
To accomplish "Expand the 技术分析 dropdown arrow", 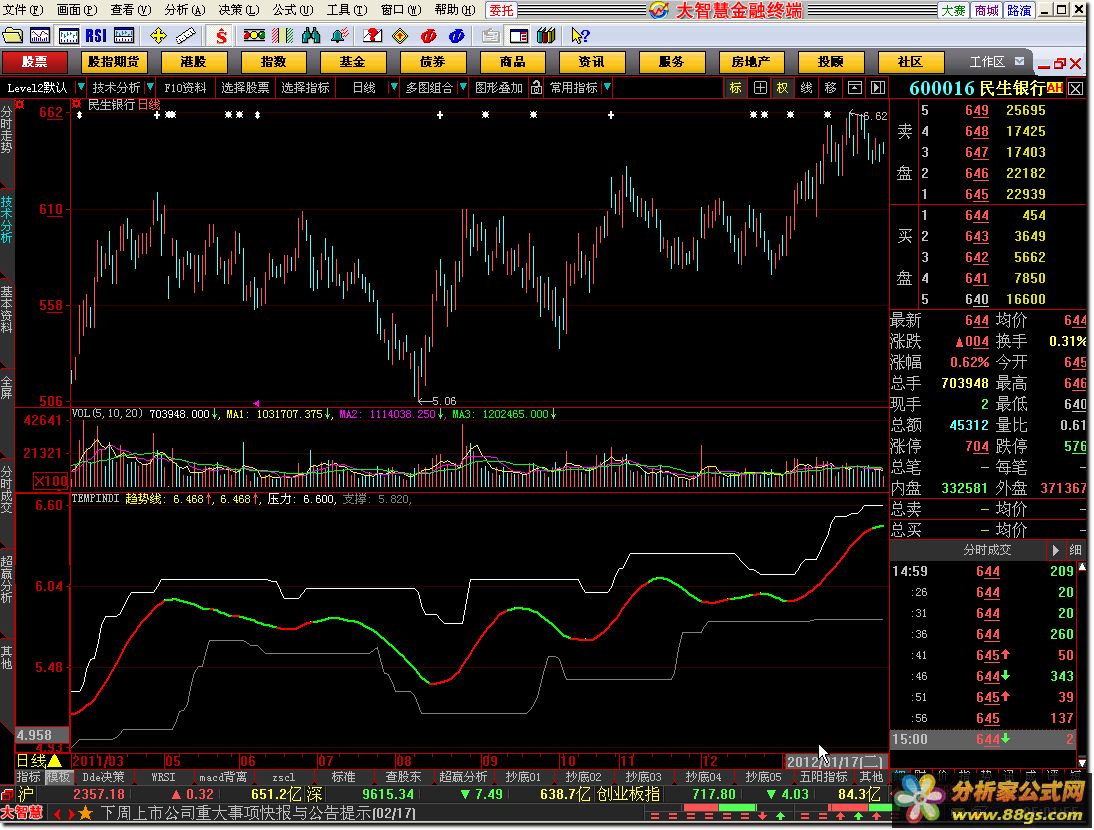I will tap(149, 87).
